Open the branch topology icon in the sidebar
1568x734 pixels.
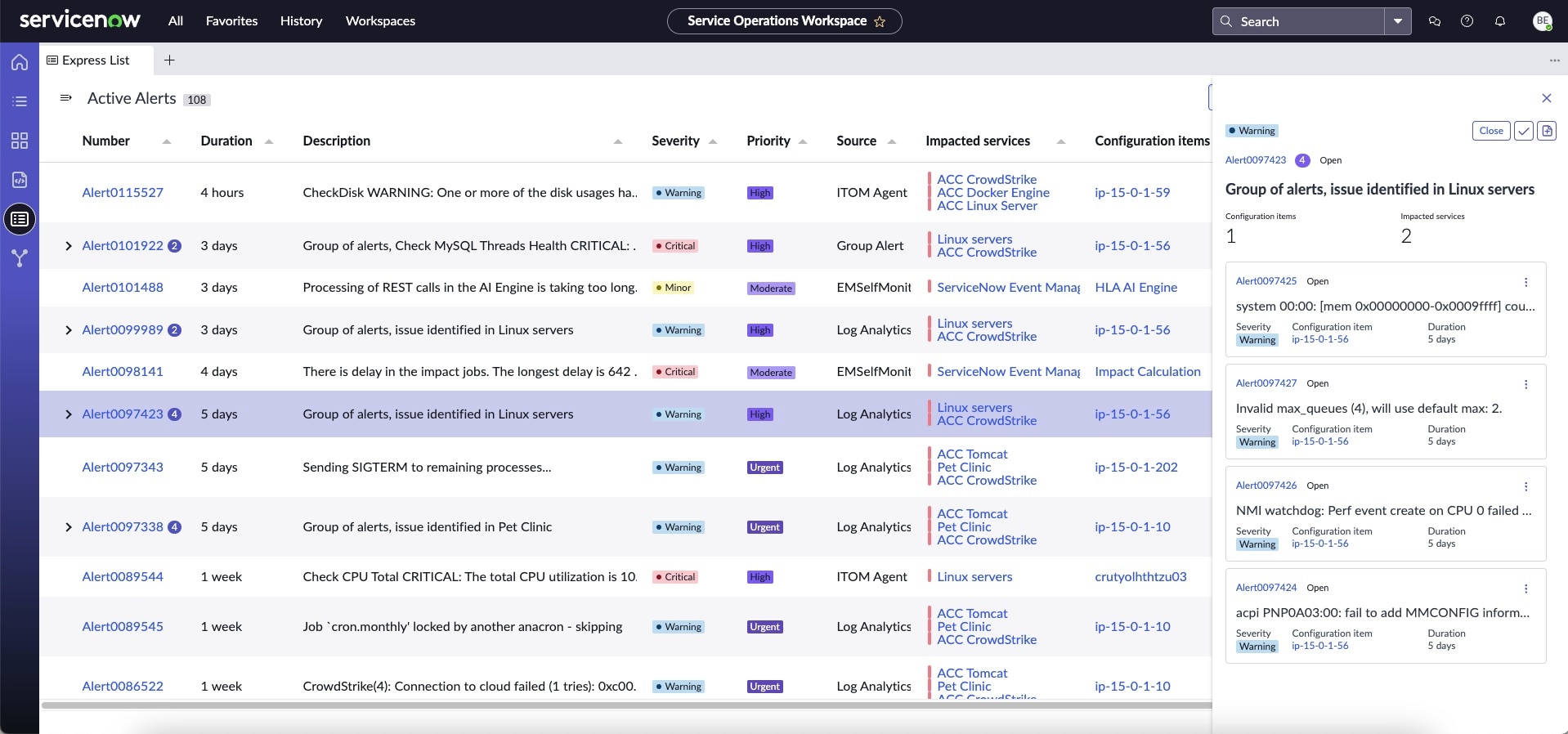[x=20, y=258]
